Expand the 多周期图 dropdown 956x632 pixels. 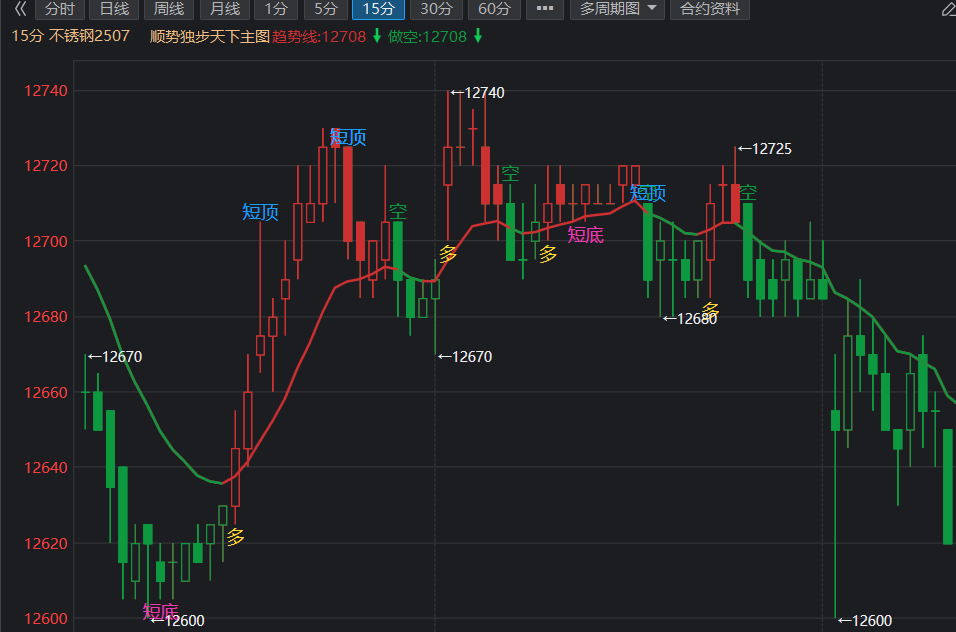point(617,9)
